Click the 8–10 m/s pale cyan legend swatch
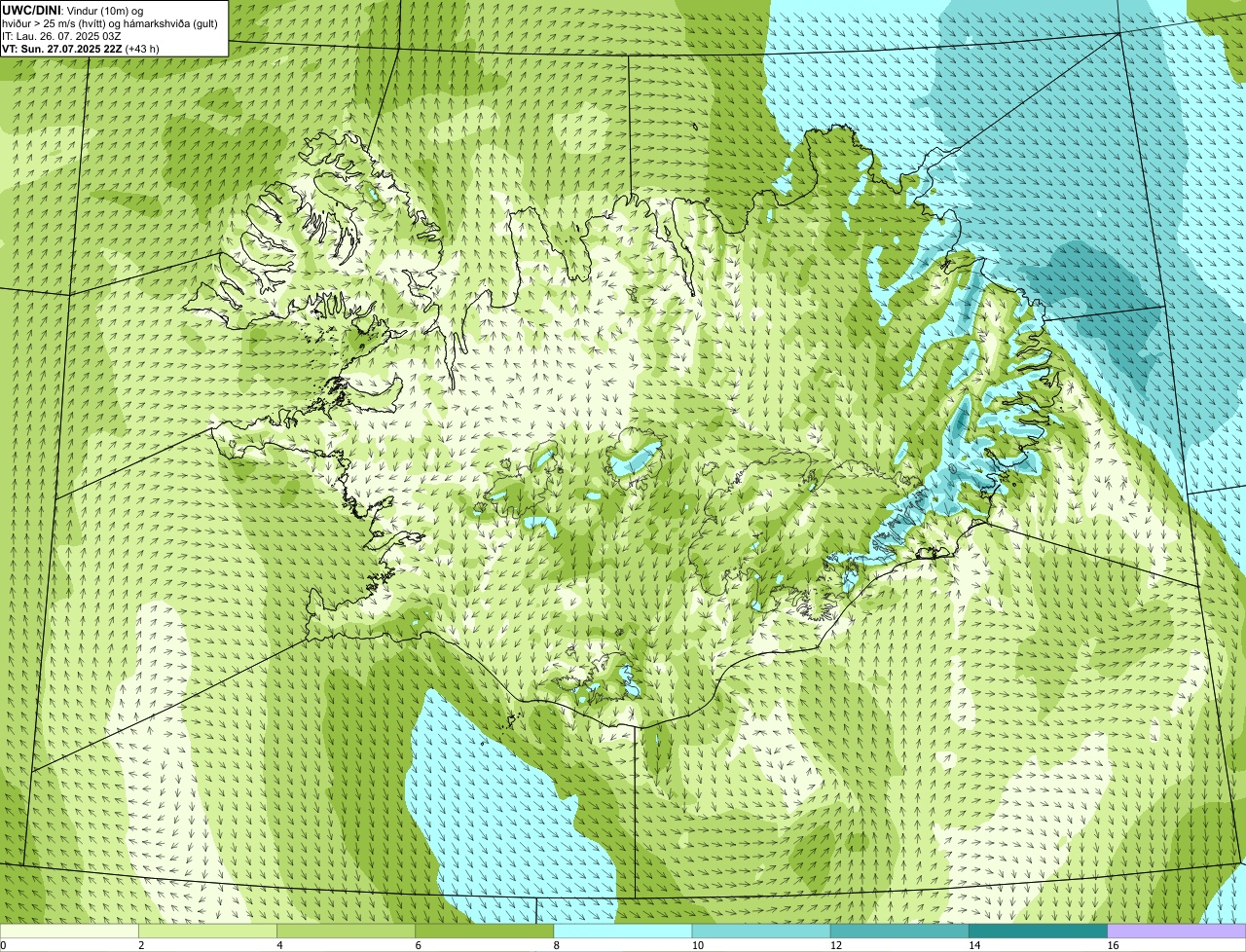Image resolution: width=1246 pixels, height=952 pixels. coord(624,932)
